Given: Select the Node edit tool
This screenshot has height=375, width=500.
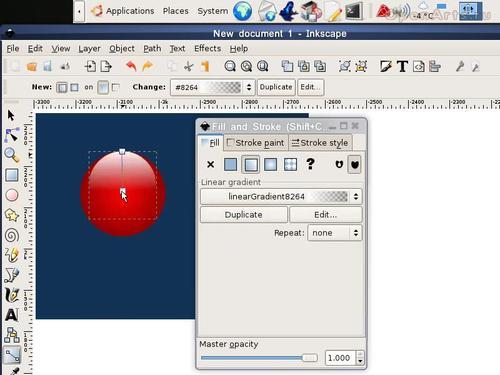Looking at the screenshot, I should tap(12, 135).
